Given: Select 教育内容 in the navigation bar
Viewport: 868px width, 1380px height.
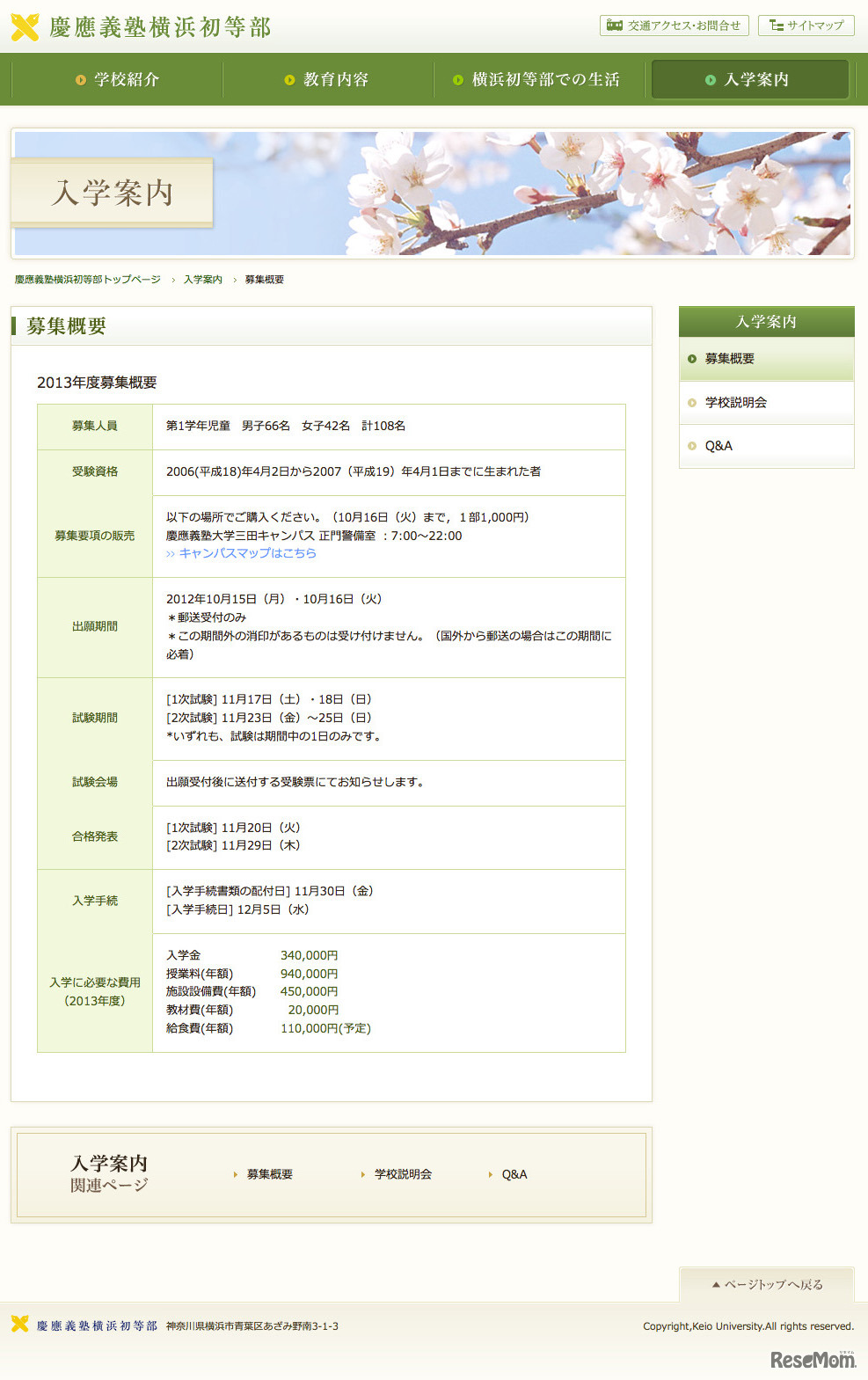Looking at the screenshot, I should (x=327, y=79).
